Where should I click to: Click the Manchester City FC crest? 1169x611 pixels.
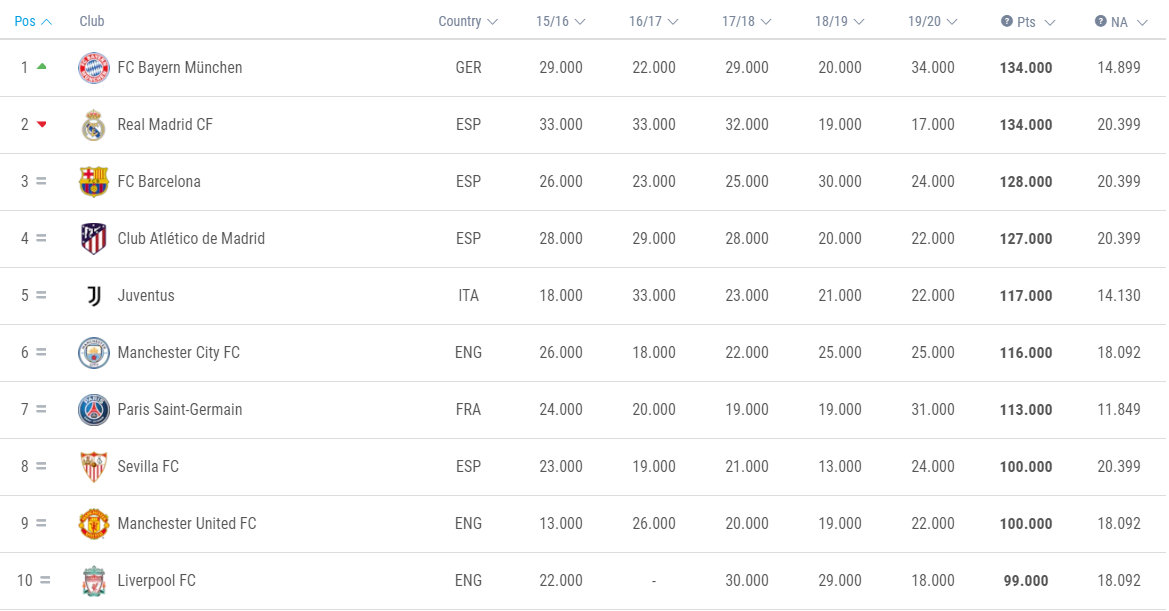(x=94, y=353)
